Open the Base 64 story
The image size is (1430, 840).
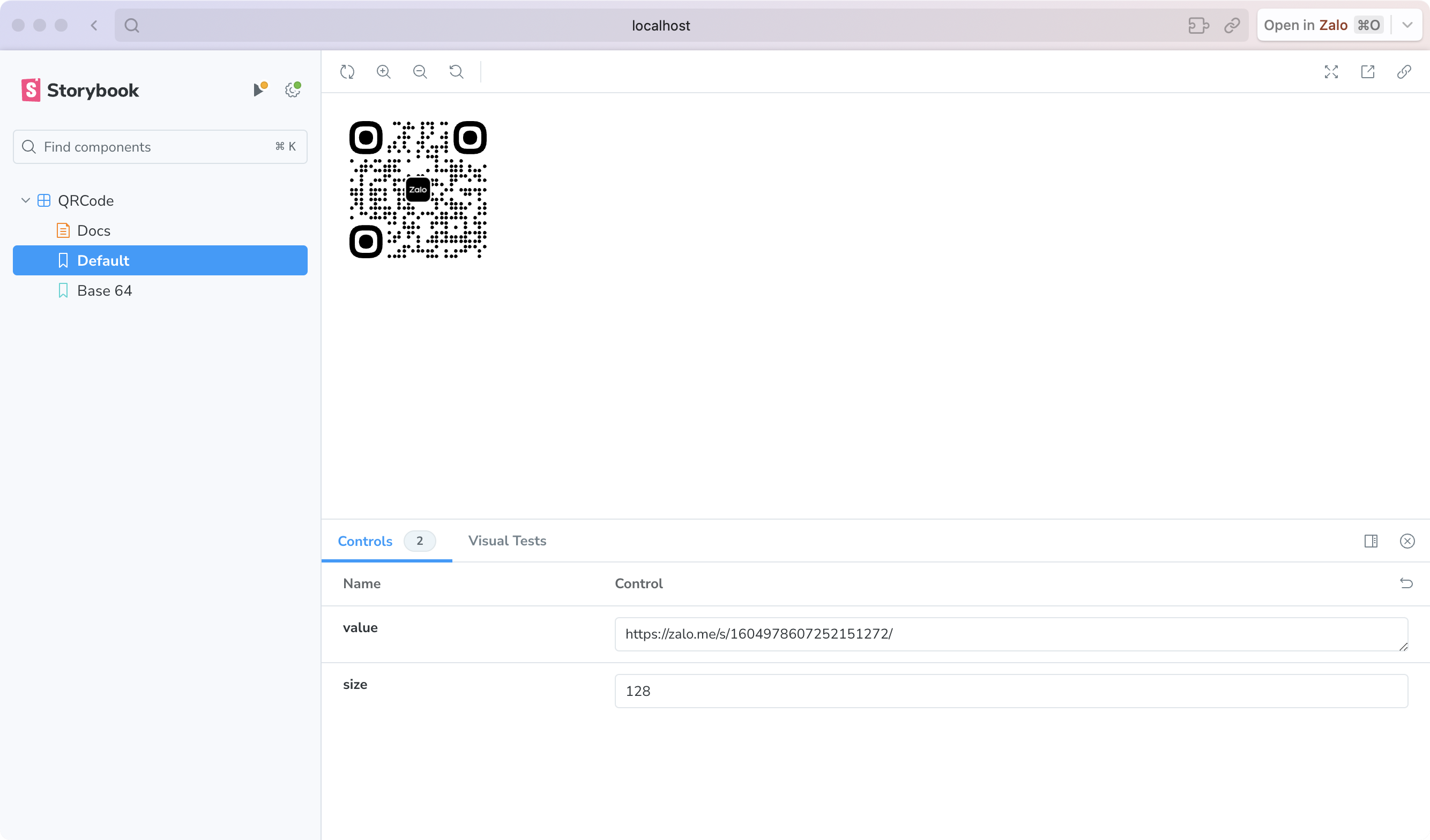tap(105, 290)
